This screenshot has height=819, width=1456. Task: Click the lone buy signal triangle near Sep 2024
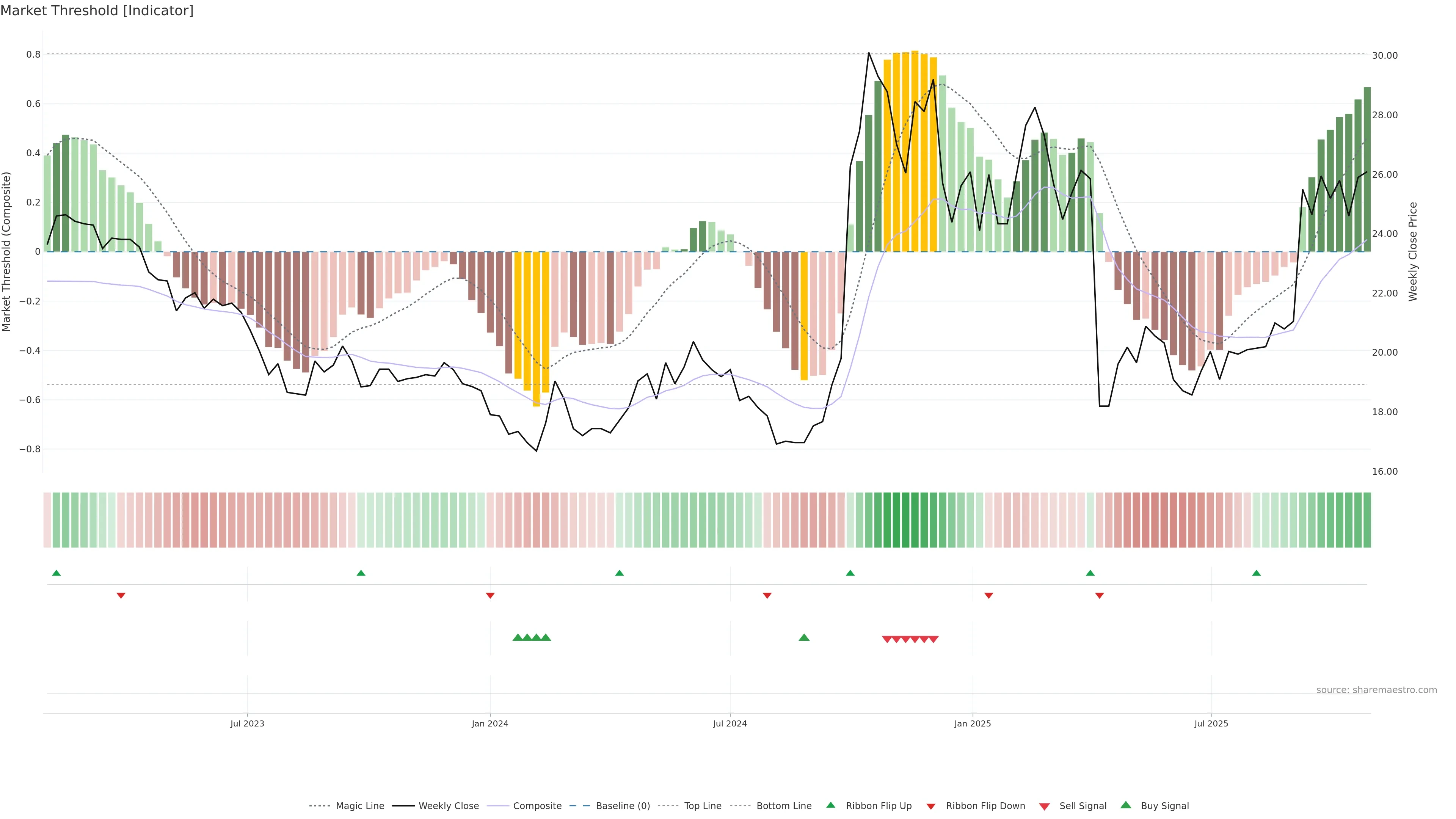click(x=804, y=637)
